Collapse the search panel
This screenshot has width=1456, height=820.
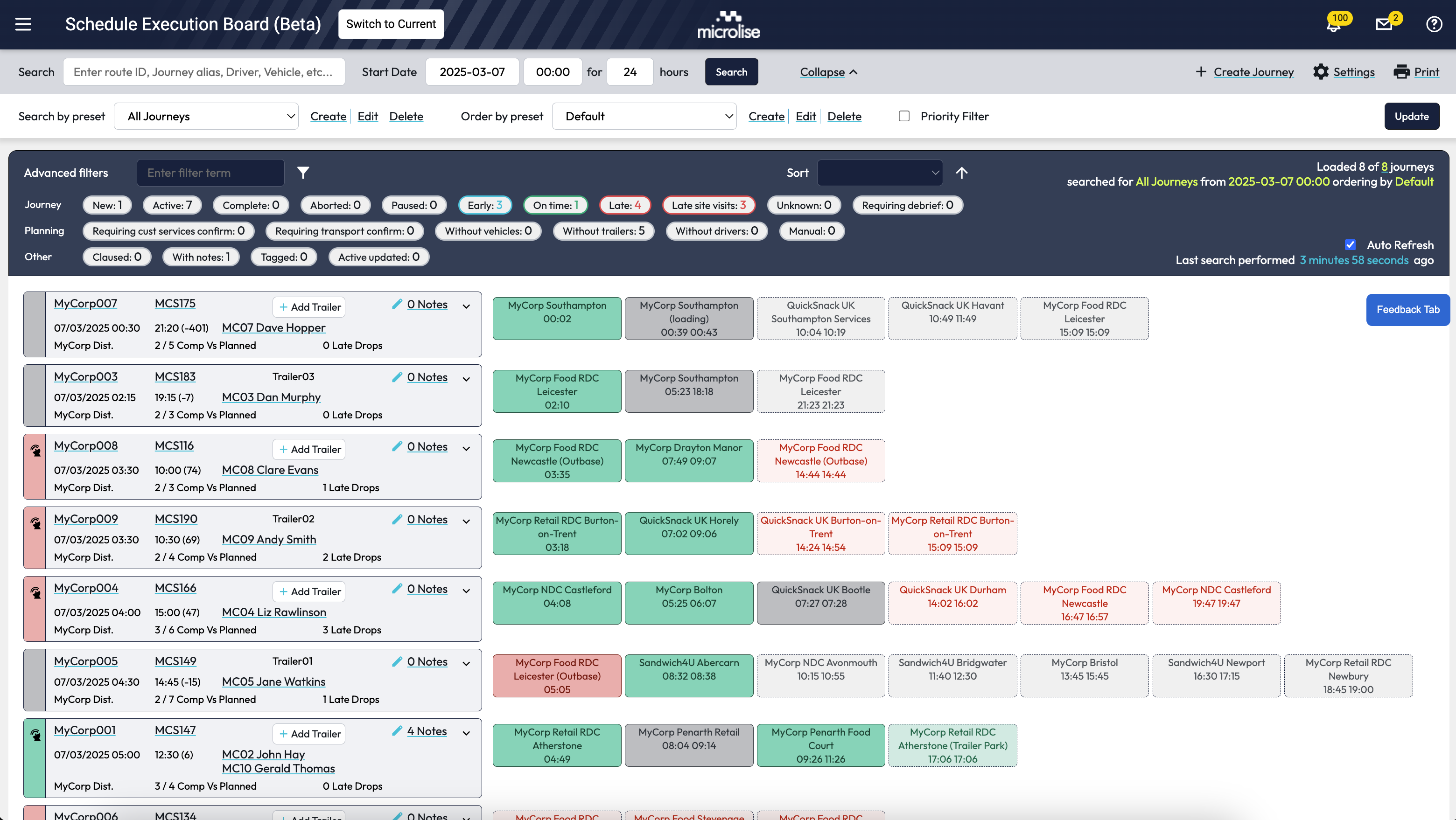point(828,72)
